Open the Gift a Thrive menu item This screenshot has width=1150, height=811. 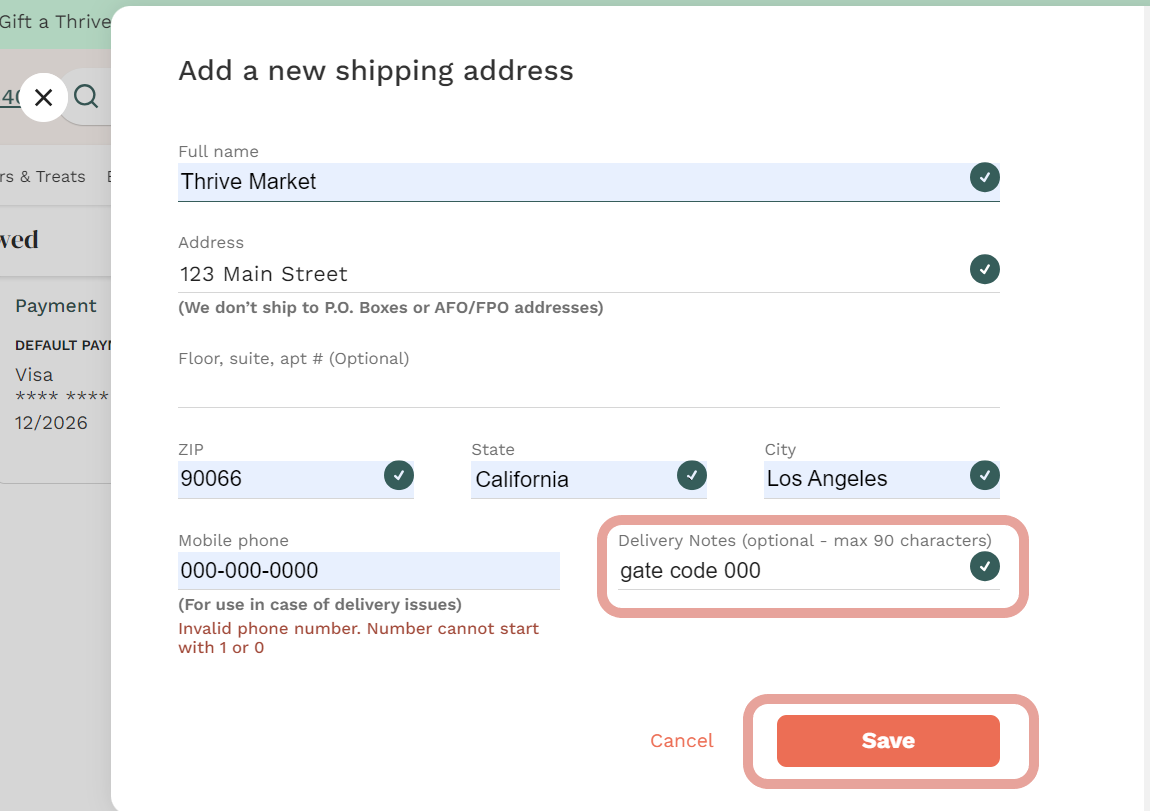pos(55,21)
